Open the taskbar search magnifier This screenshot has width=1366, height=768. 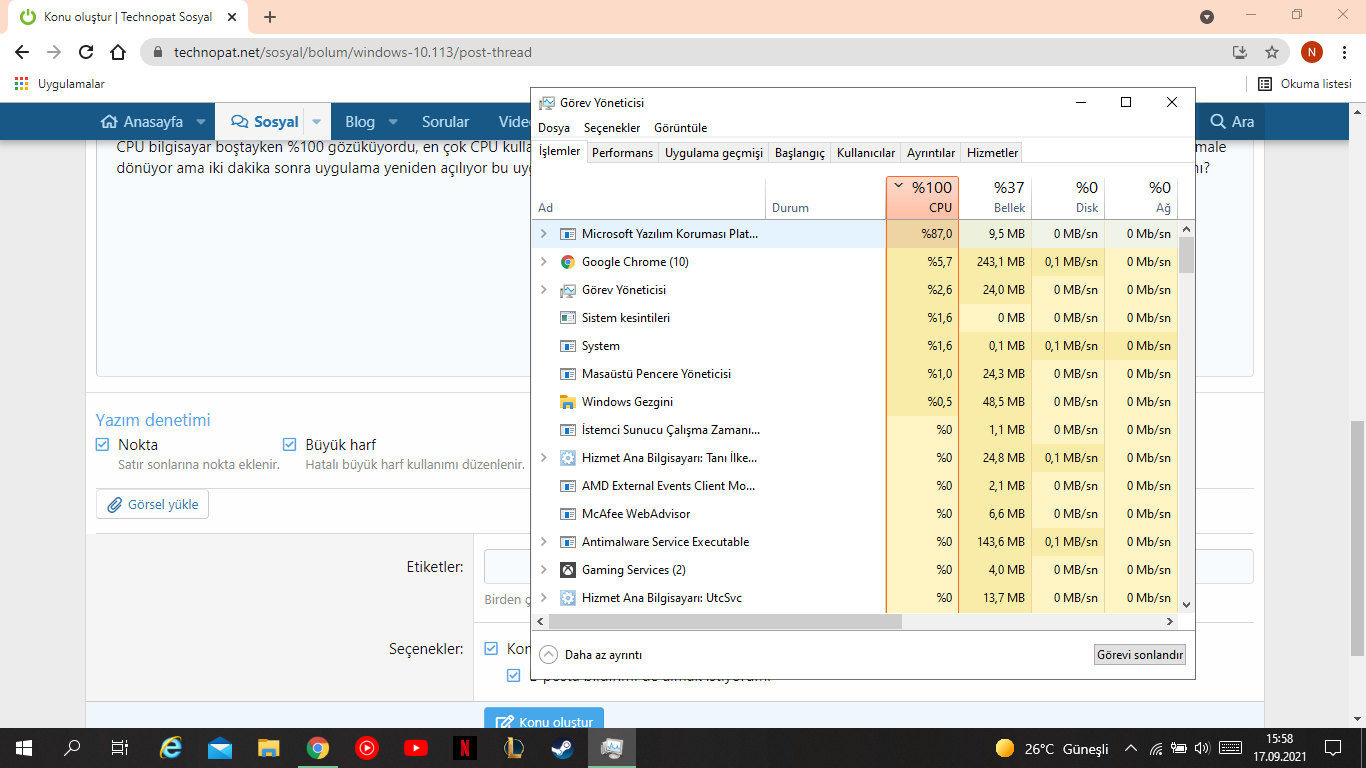point(72,747)
